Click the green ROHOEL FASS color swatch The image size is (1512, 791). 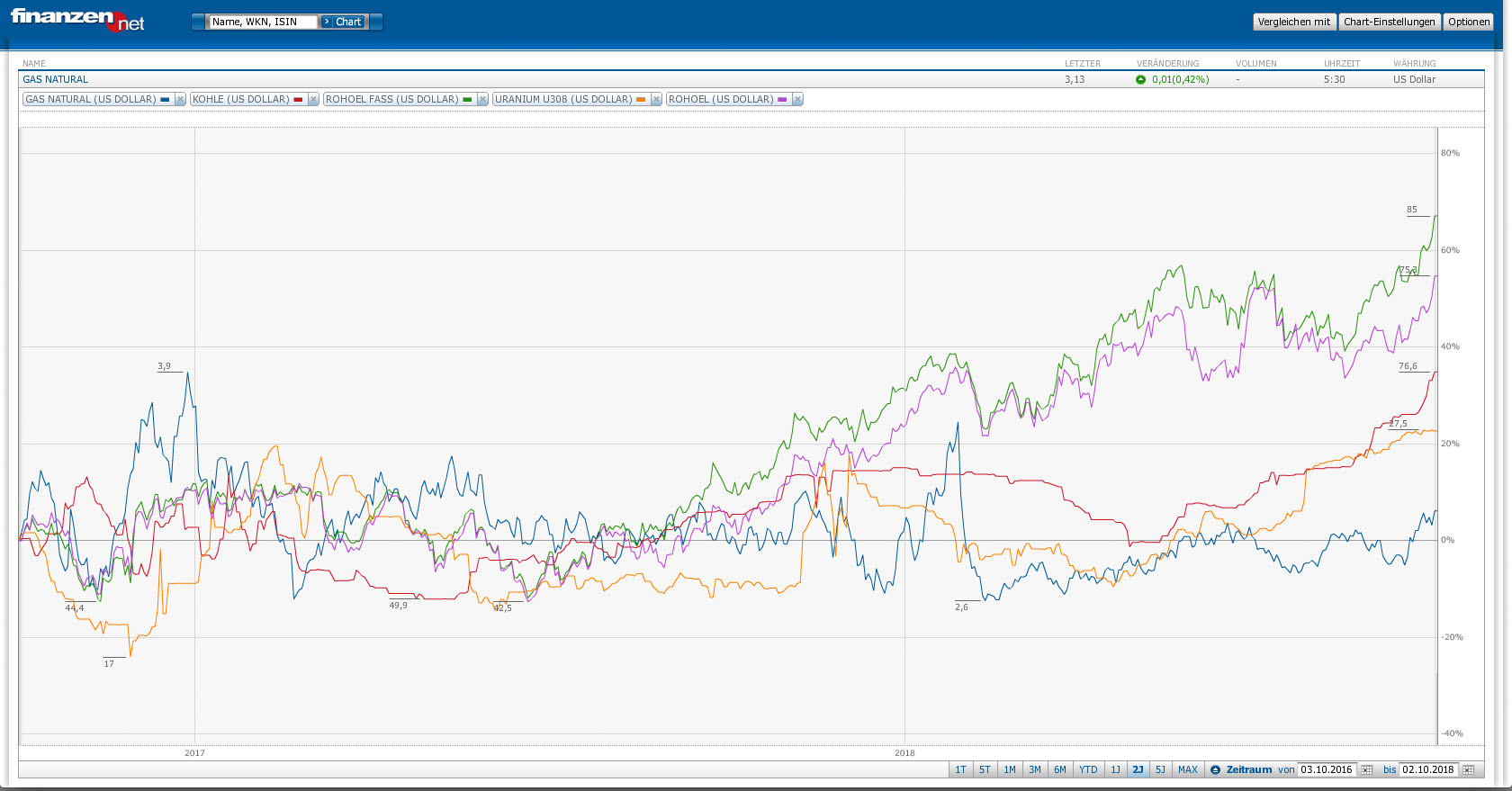[x=467, y=99]
